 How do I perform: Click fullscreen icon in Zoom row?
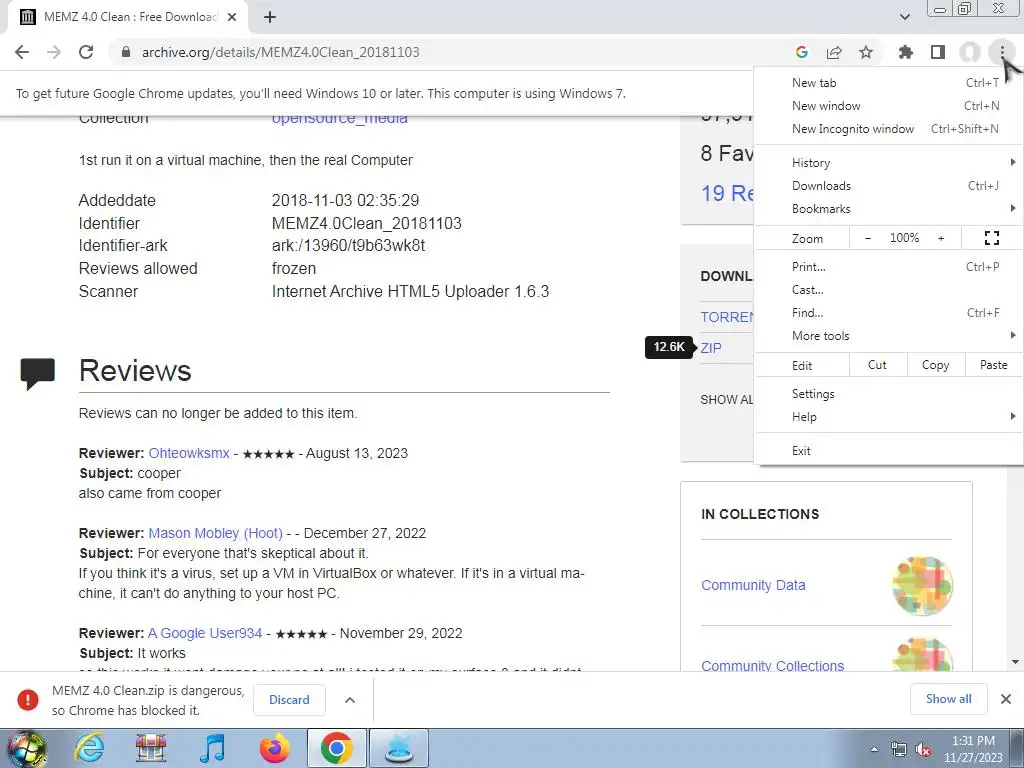click(991, 238)
